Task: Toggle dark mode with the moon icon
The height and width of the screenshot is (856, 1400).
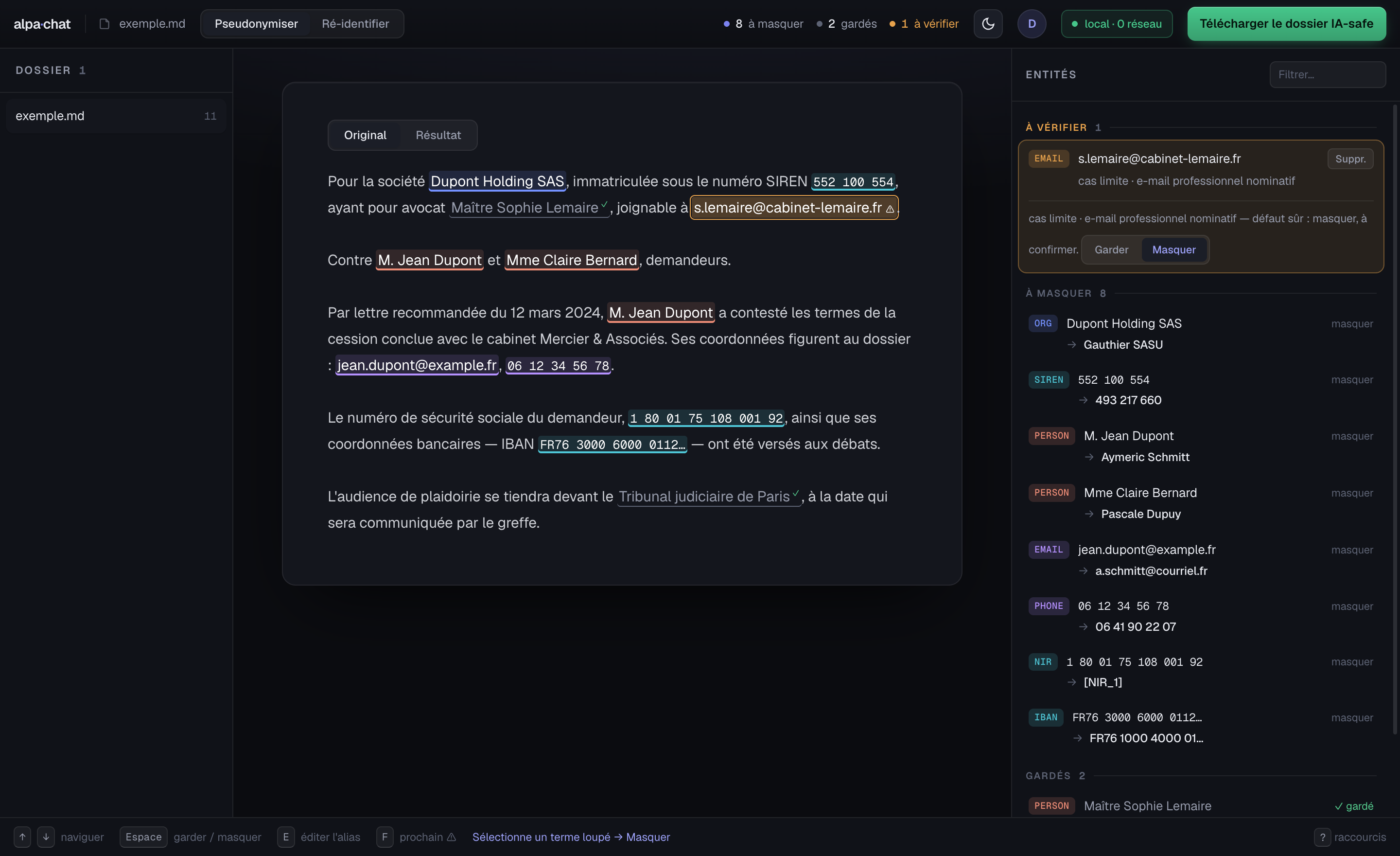Action: click(x=988, y=24)
